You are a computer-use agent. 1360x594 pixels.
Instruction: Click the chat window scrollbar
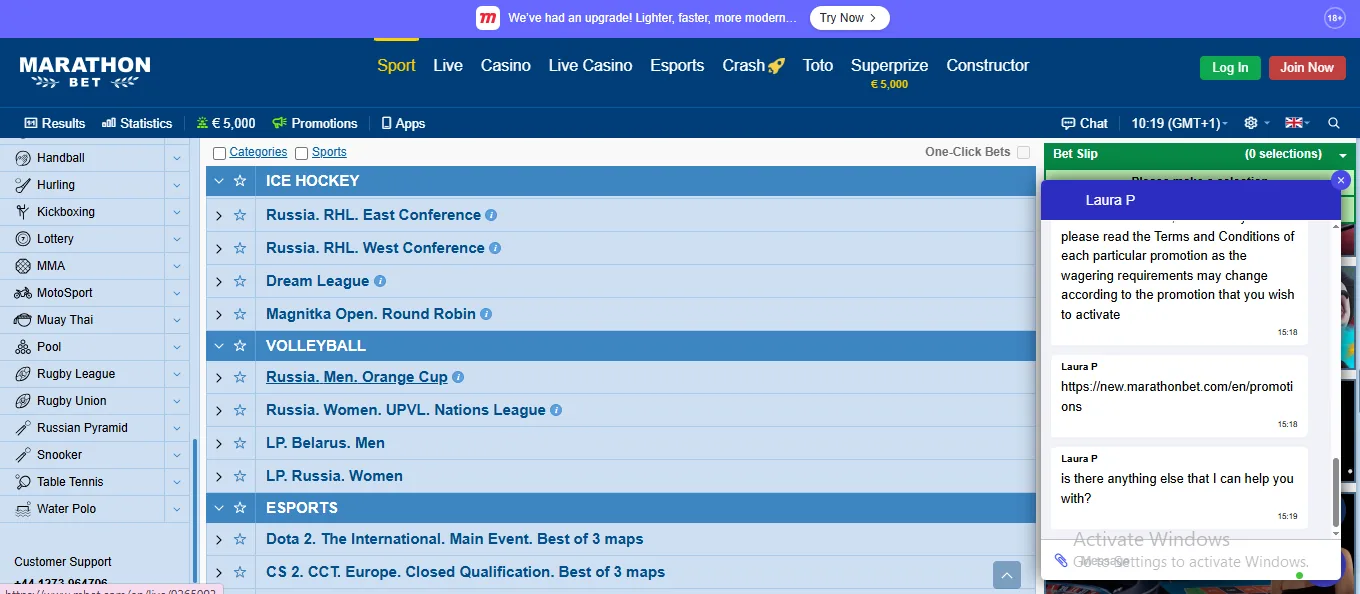pos(1336,492)
